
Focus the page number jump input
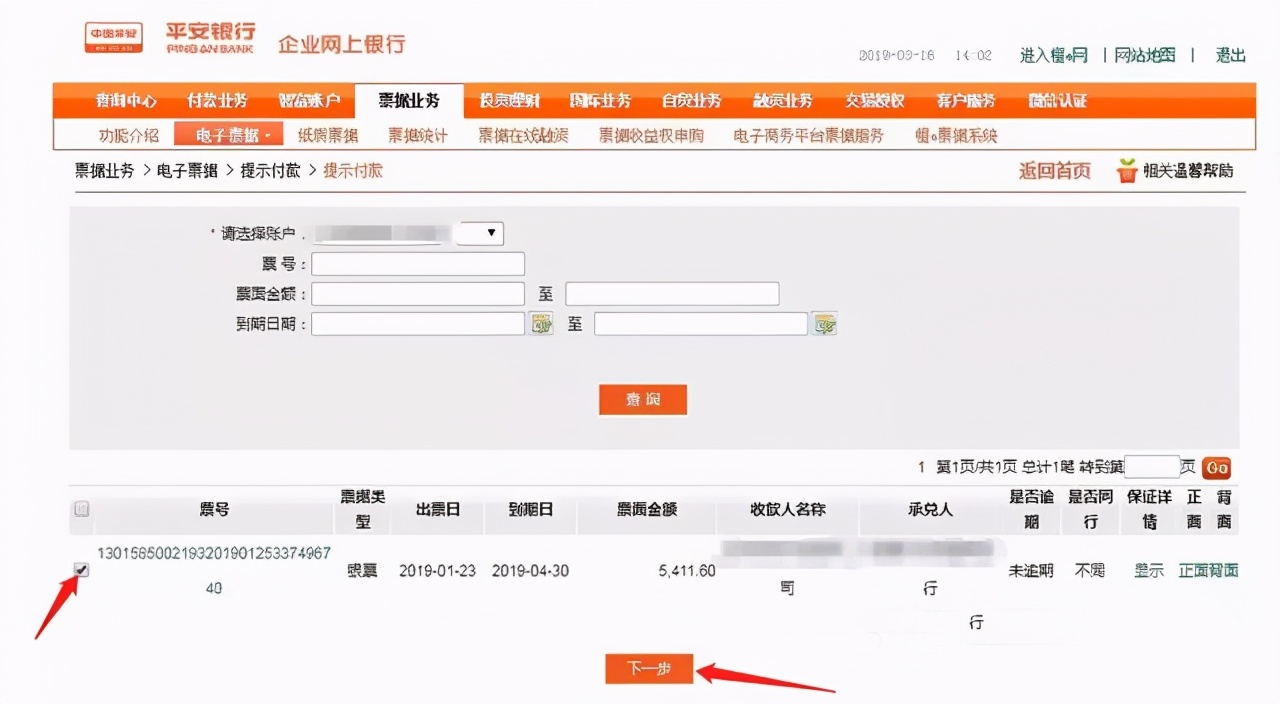(x=1152, y=467)
